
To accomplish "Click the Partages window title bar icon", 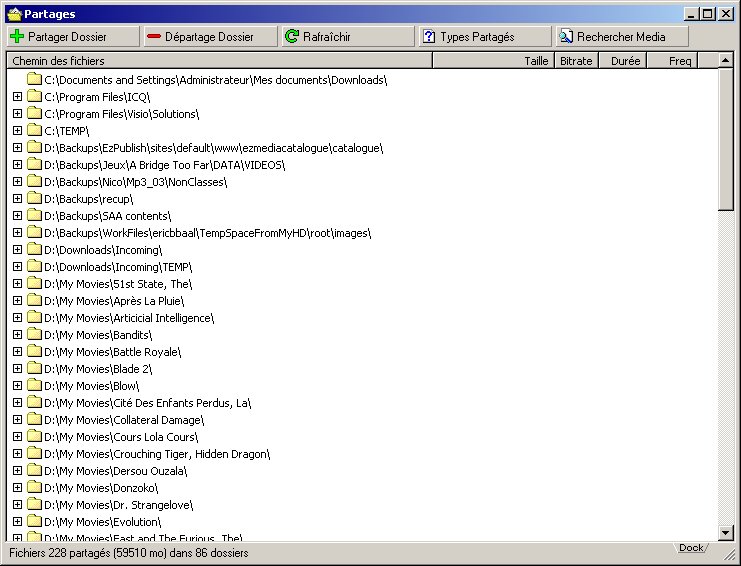I will tap(13, 14).
